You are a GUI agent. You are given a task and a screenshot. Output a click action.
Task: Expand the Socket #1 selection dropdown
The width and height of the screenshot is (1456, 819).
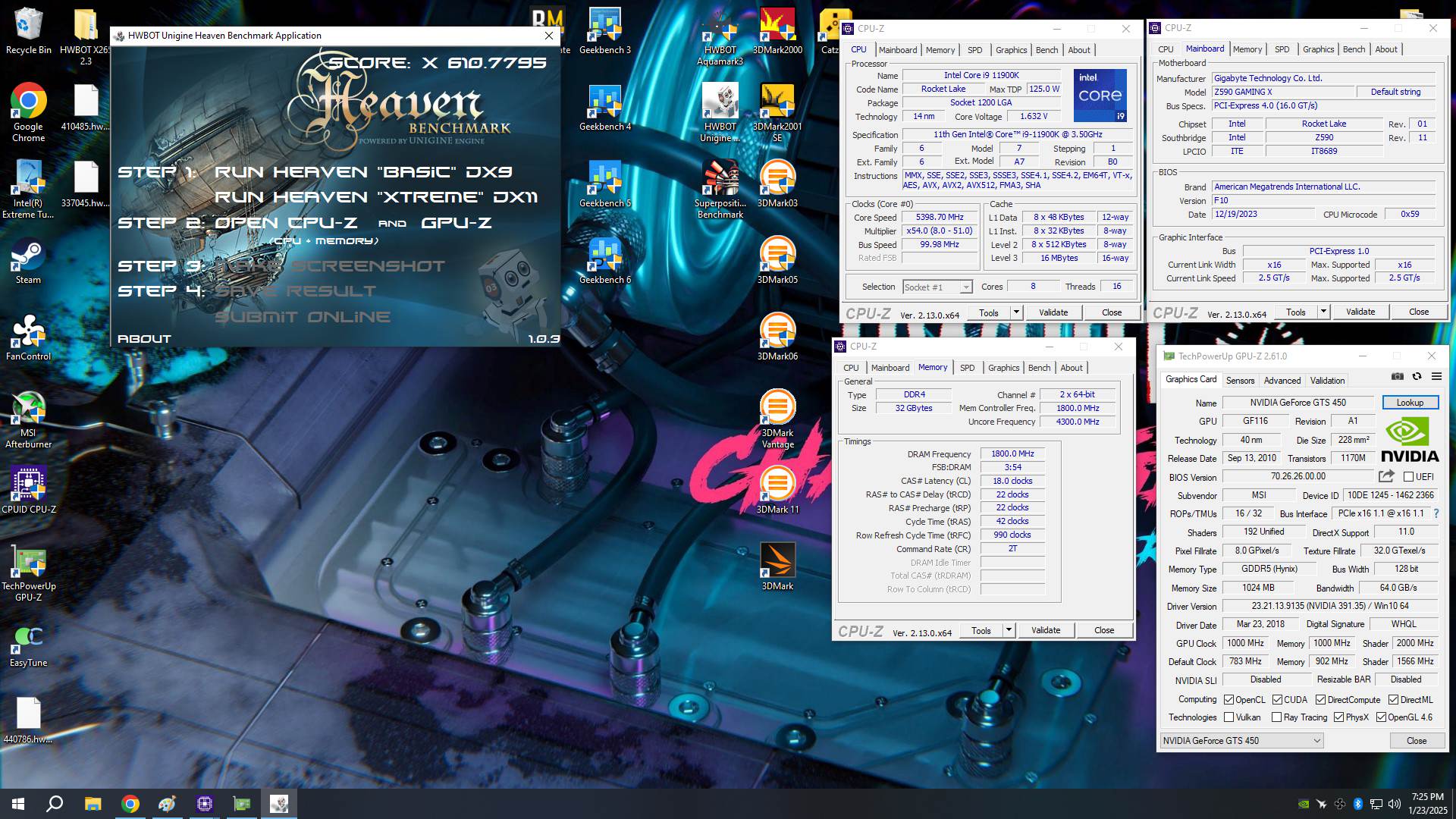937,287
